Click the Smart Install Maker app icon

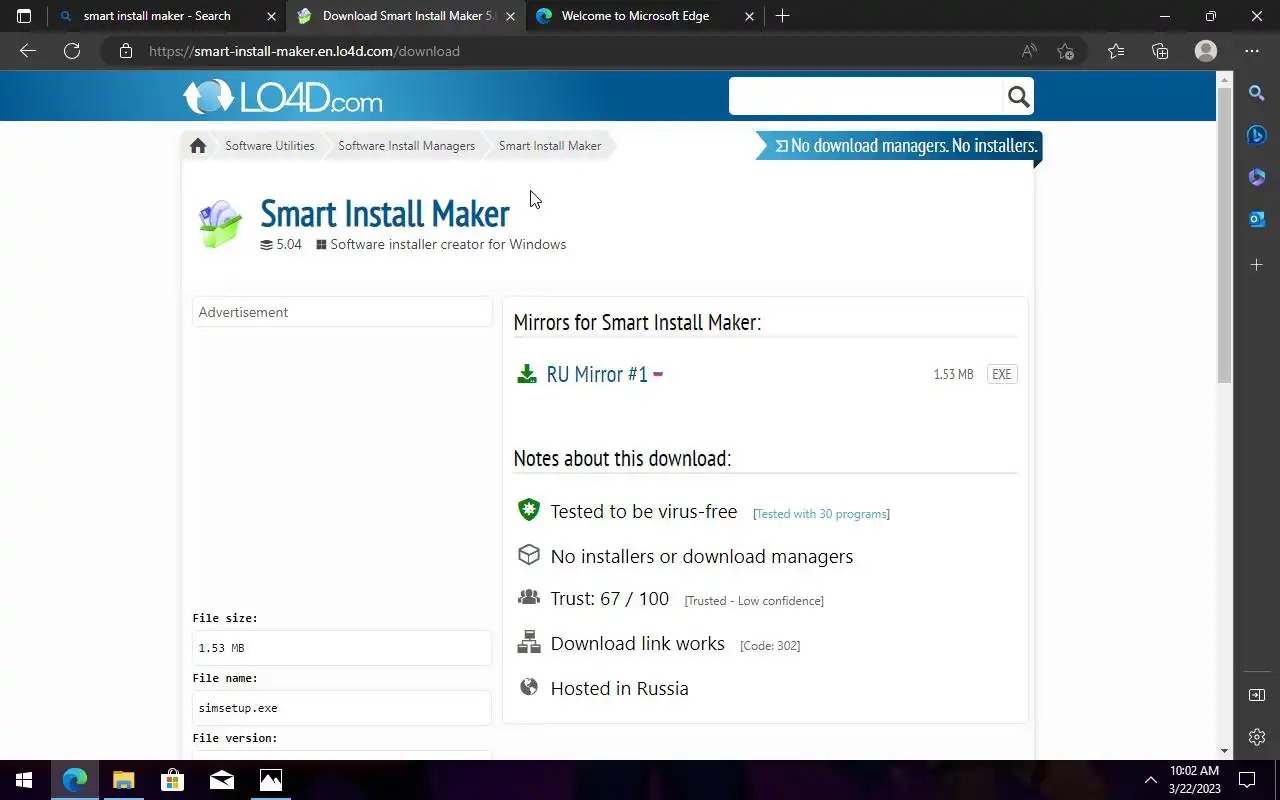tap(220, 223)
